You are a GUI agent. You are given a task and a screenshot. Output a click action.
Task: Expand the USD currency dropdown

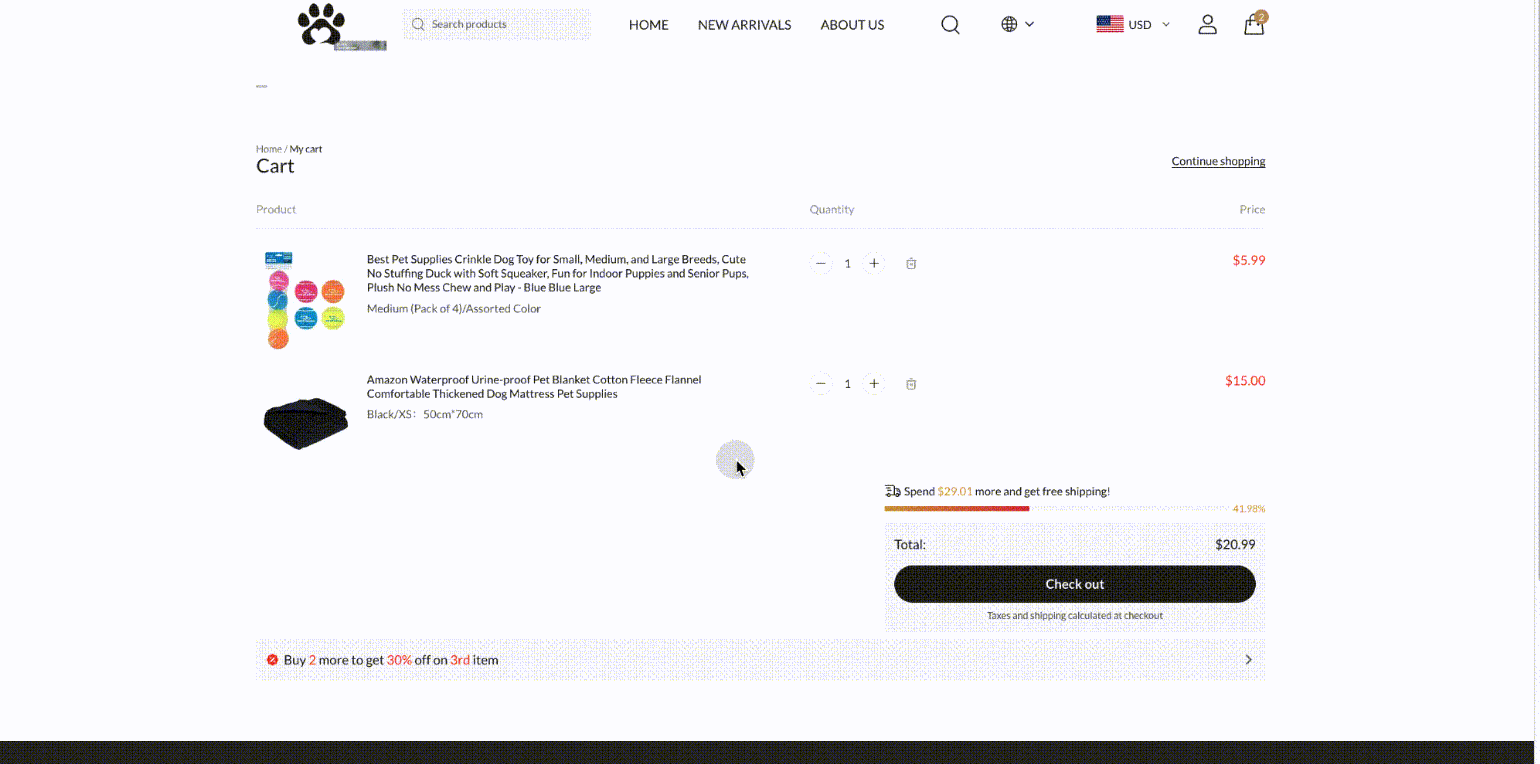coord(1133,25)
